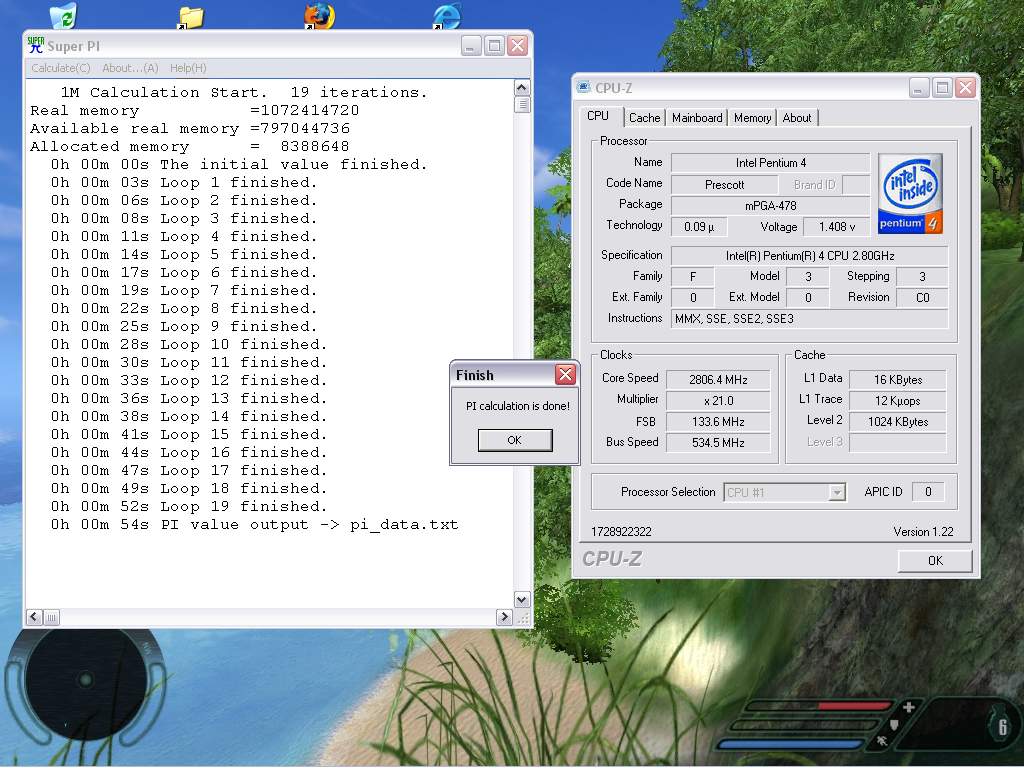Click the line 'Available real memory =797044736'
The image size is (1024, 768).
[190, 129]
